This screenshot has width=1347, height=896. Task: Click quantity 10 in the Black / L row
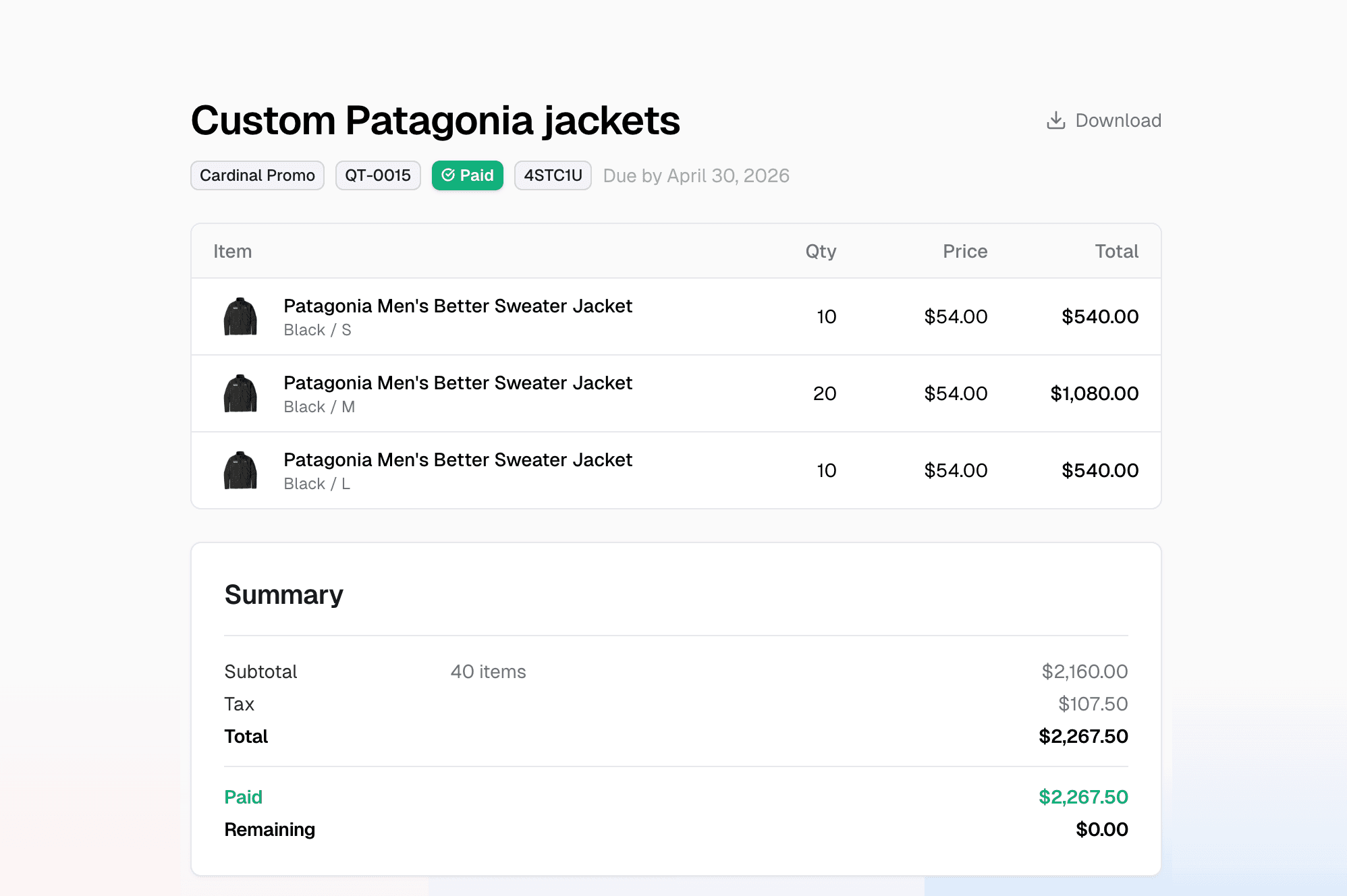click(826, 470)
